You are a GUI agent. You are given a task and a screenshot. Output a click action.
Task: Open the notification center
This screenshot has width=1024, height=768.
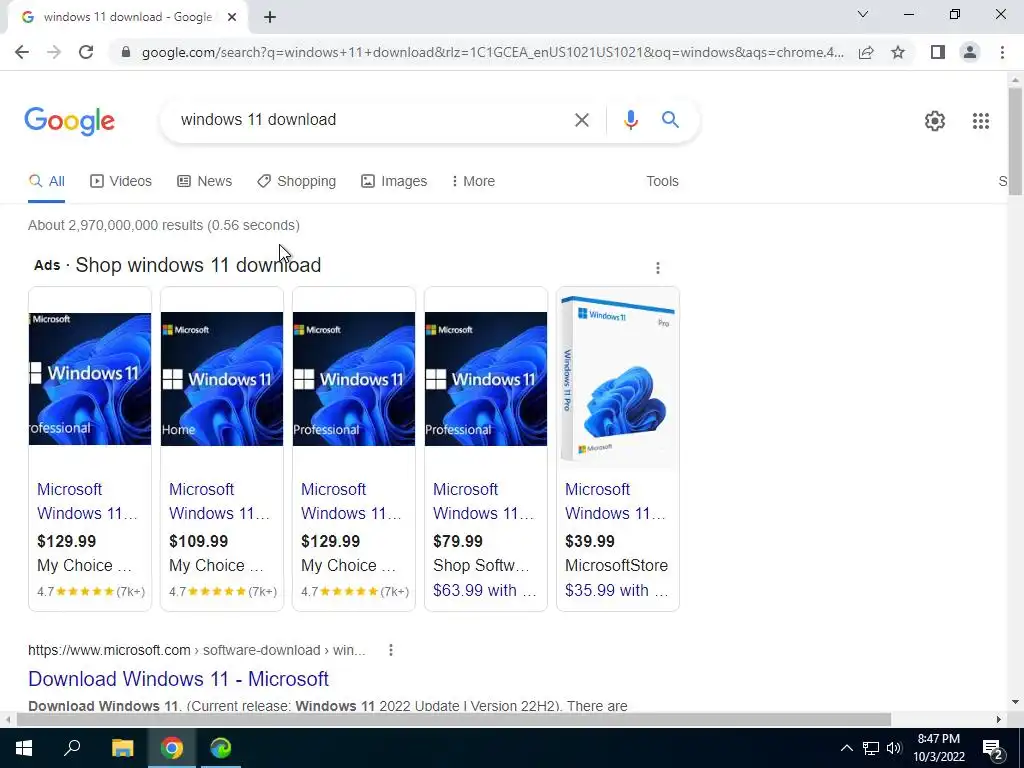click(993, 750)
